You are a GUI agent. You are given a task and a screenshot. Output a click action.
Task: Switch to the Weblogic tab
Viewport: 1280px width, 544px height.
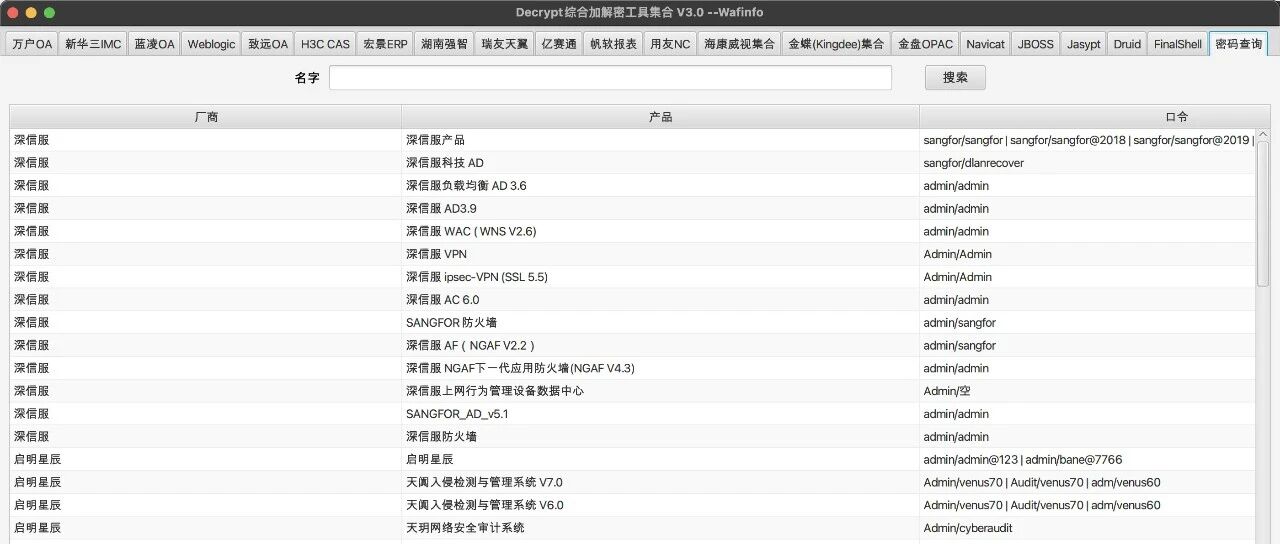(x=211, y=44)
